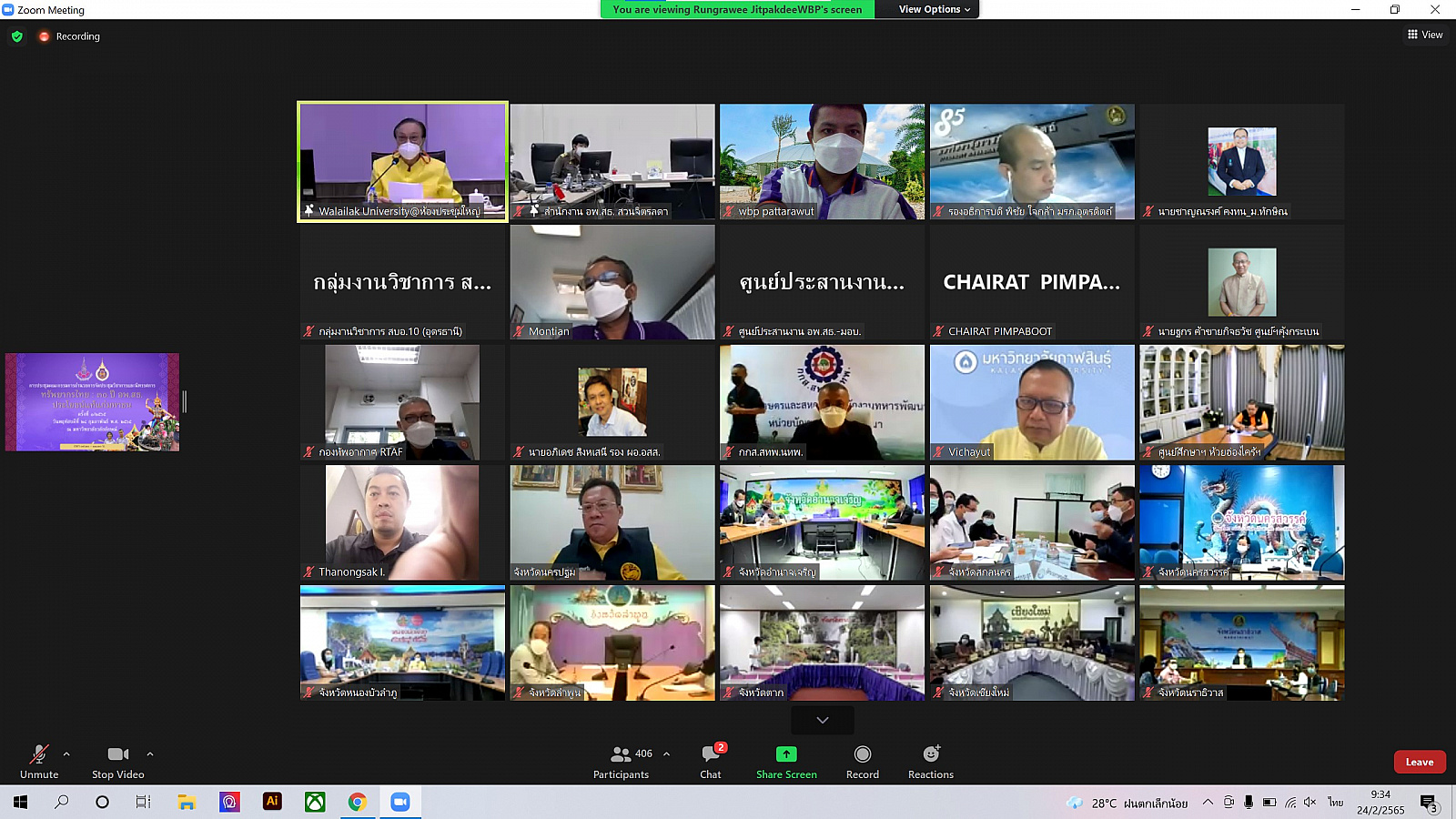
Task: Select the shared screen thumbnail
Action: point(93,402)
